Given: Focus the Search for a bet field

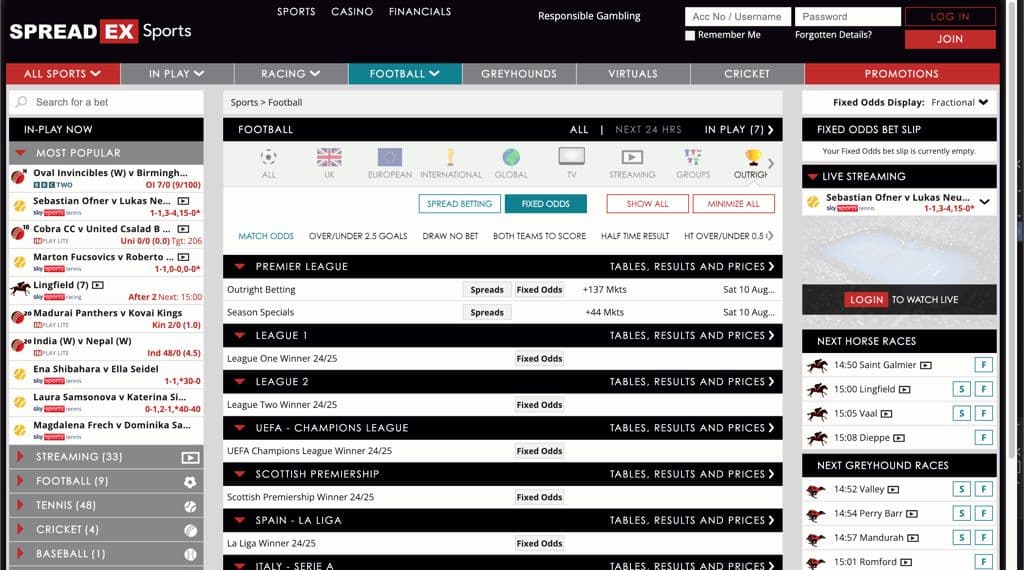Looking at the screenshot, I should 106,102.
